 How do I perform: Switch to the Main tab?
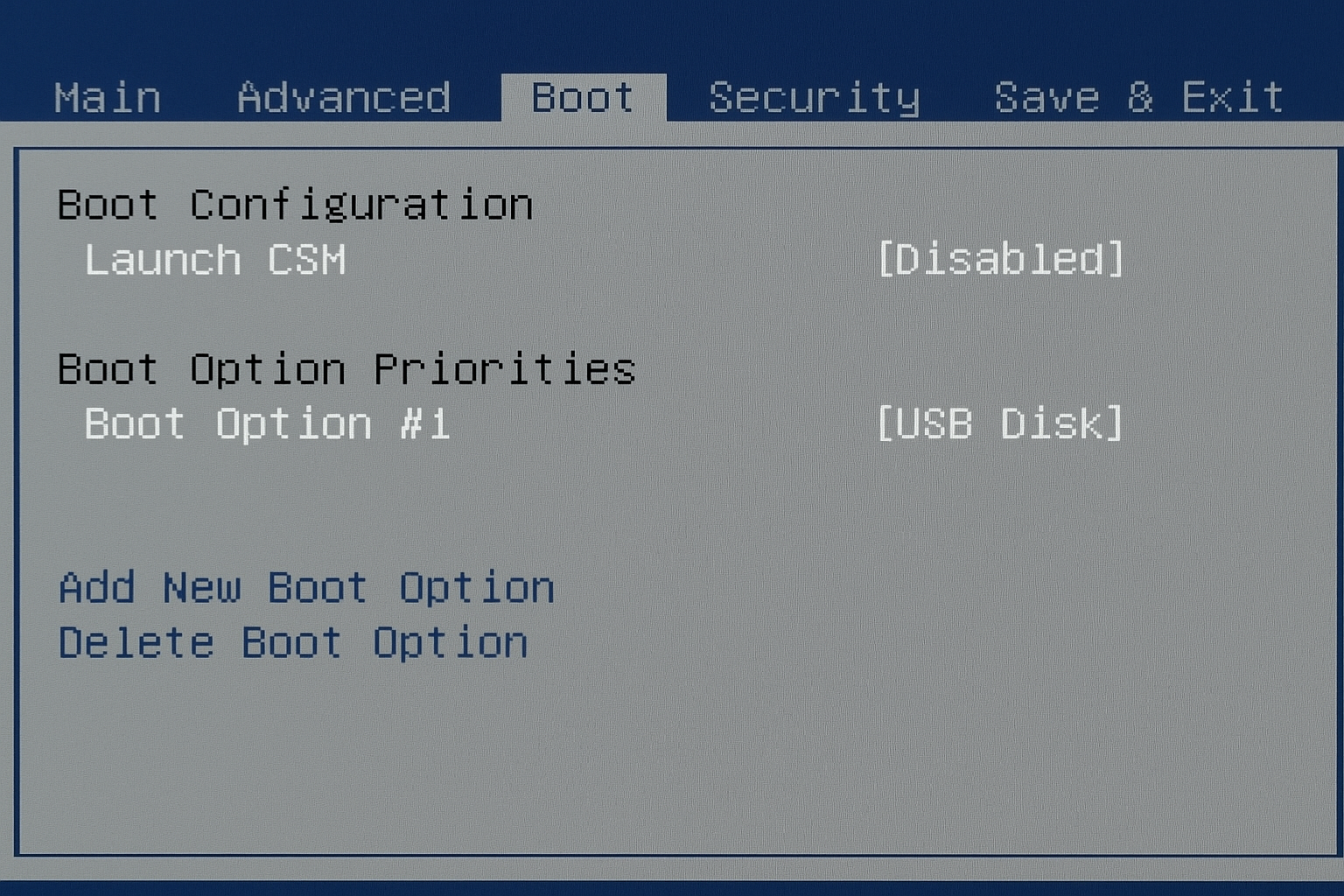pos(105,96)
